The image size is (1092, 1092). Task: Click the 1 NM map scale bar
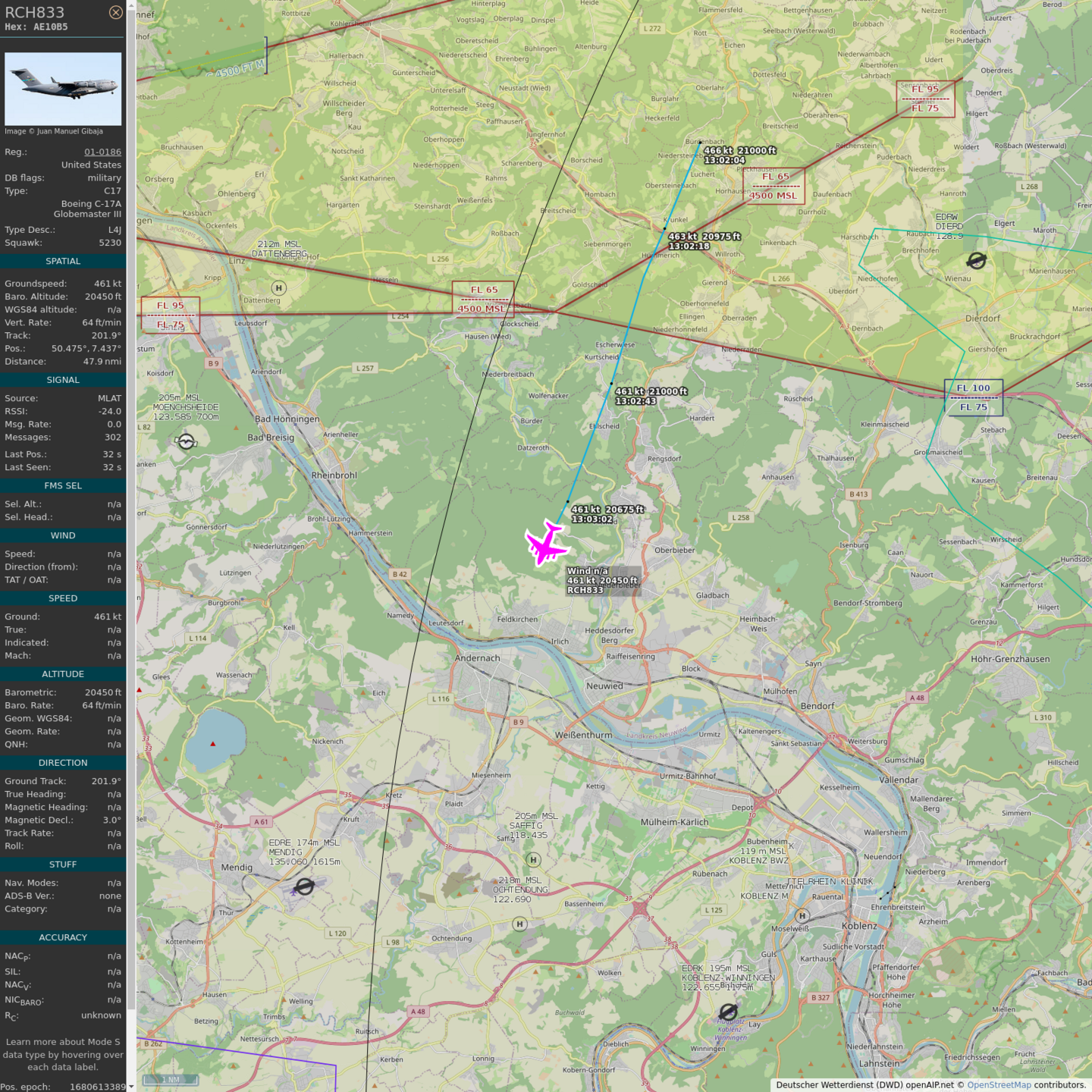171,1079
